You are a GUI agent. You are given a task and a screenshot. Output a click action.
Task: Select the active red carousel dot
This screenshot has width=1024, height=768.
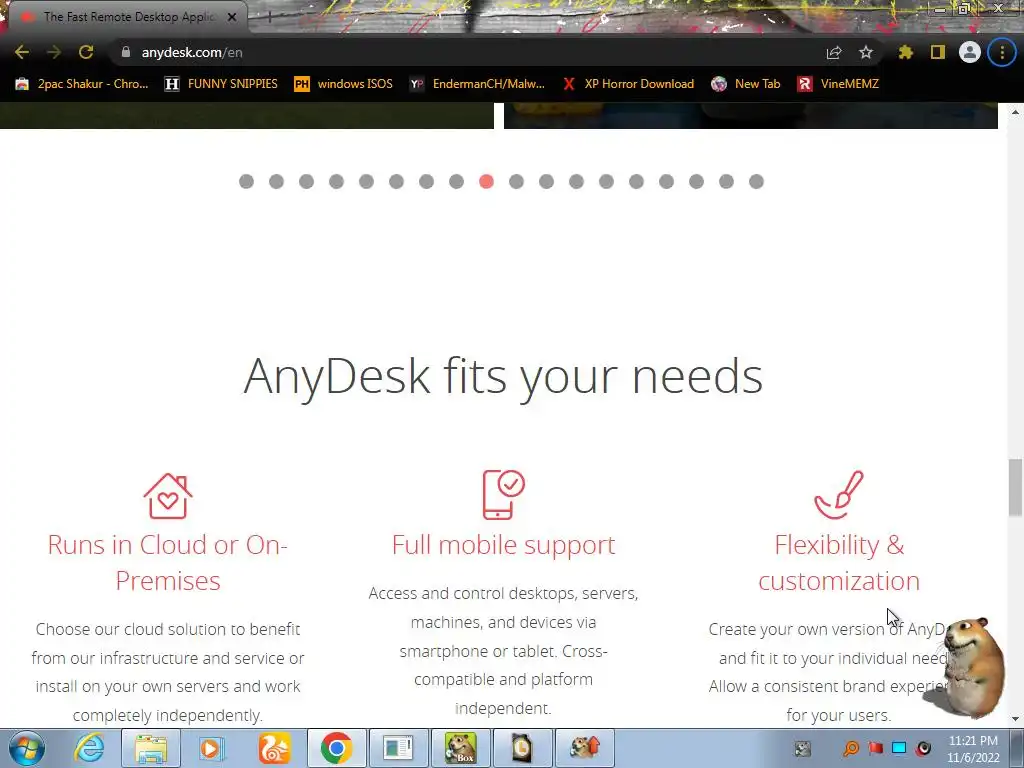(487, 182)
